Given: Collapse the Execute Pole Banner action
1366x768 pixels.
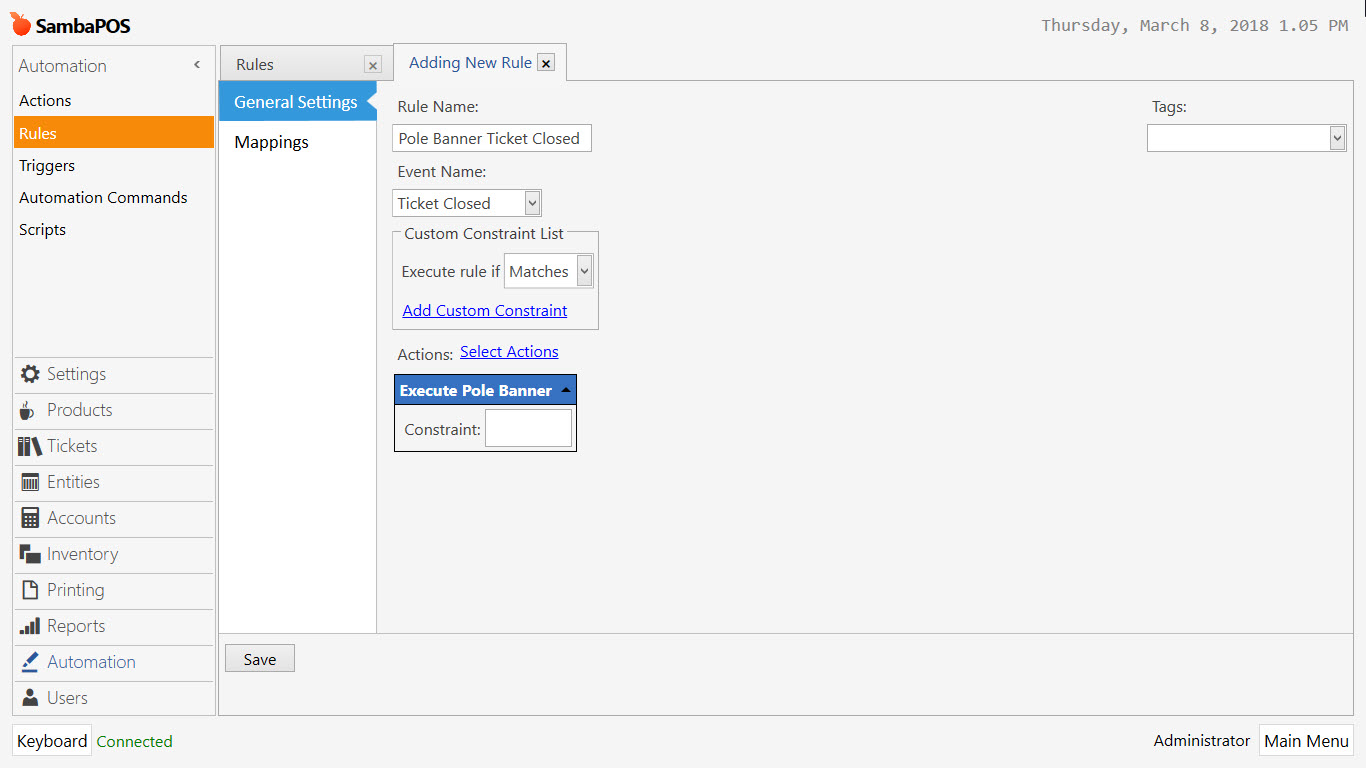Looking at the screenshot, I should 565,390.
